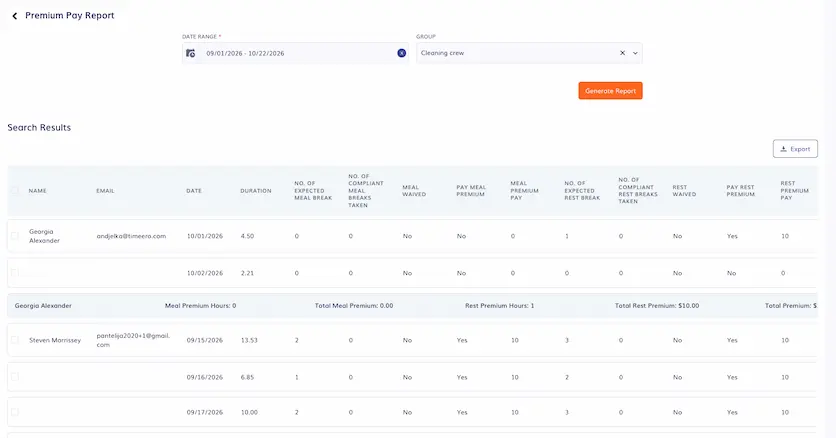The height and width of the screenshot is (438, 836).
Task: Click the 09/15/2026 date cell
Action: [205, 340]
